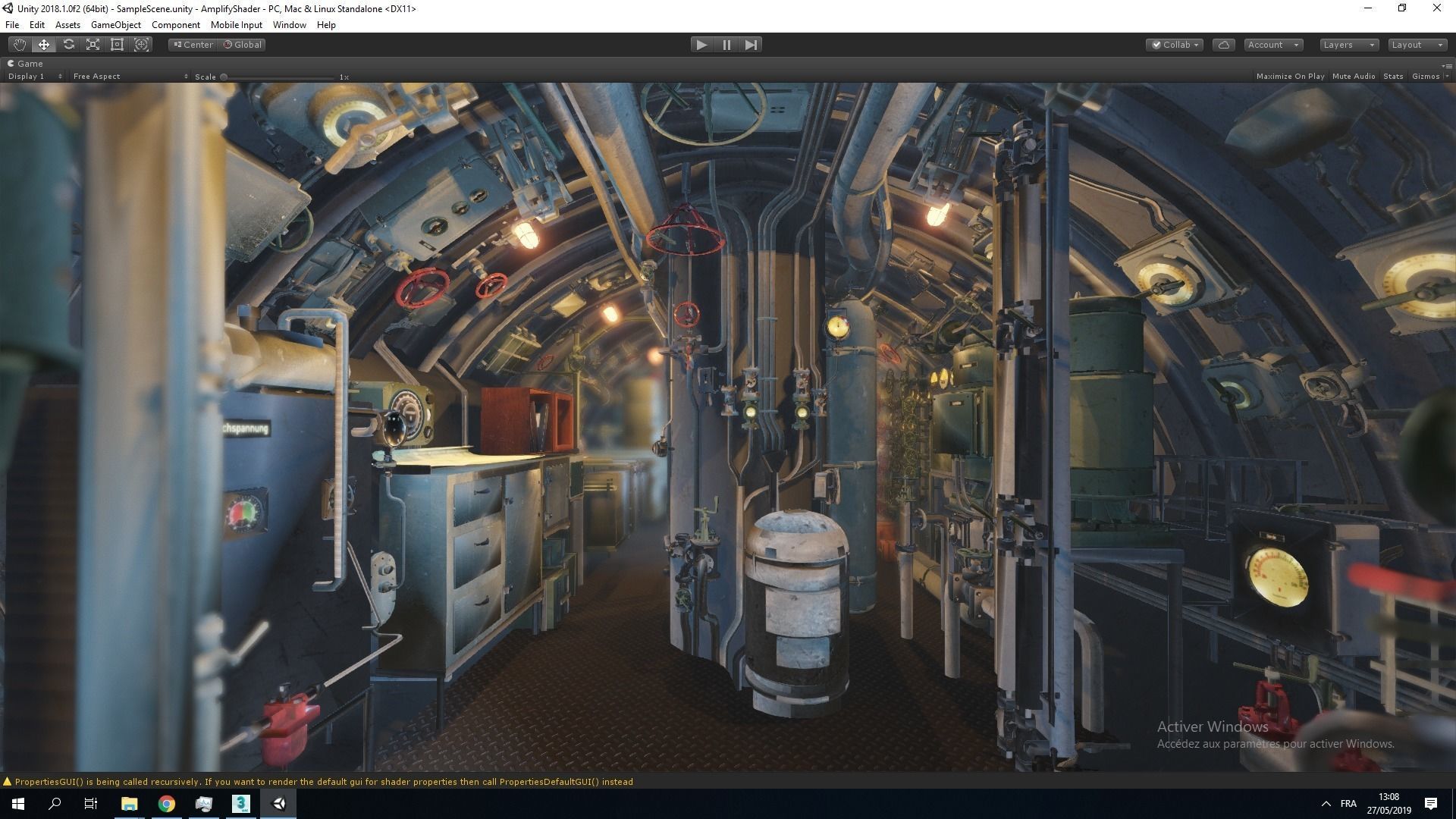Toggle pivot mode Center button
This screenshot has height=819, width=1456.
pos(193,45)
